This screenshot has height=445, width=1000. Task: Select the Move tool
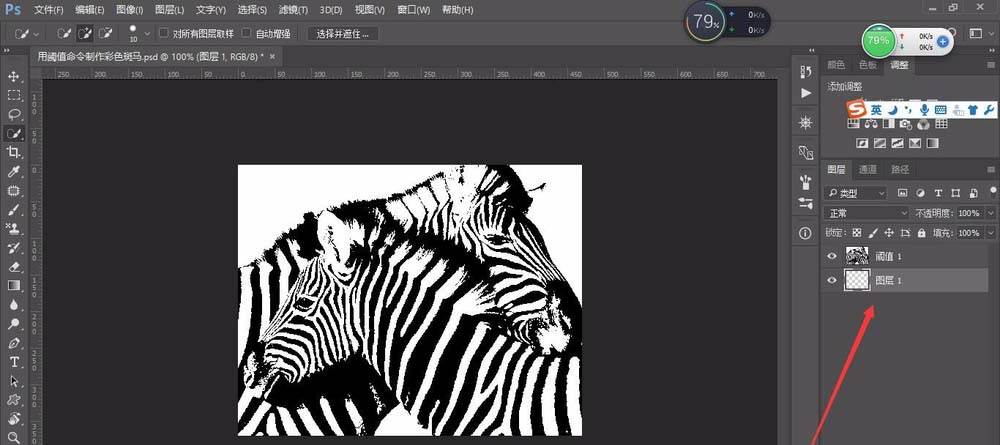point(14,77)
